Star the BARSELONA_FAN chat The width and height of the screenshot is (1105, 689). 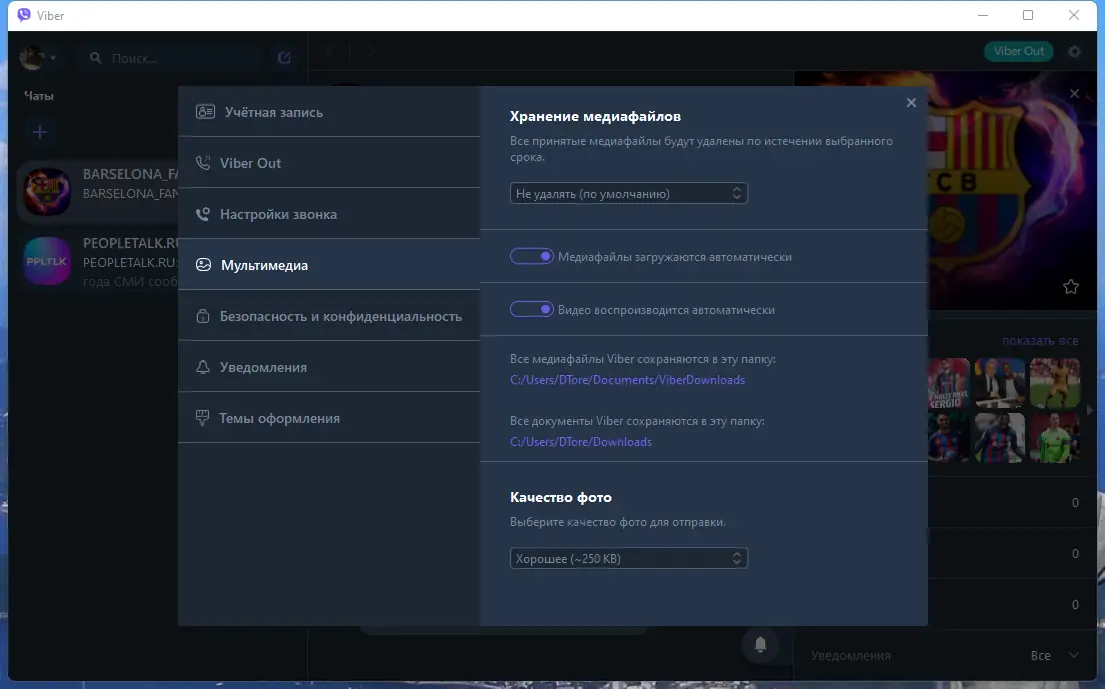point(1071,286)
